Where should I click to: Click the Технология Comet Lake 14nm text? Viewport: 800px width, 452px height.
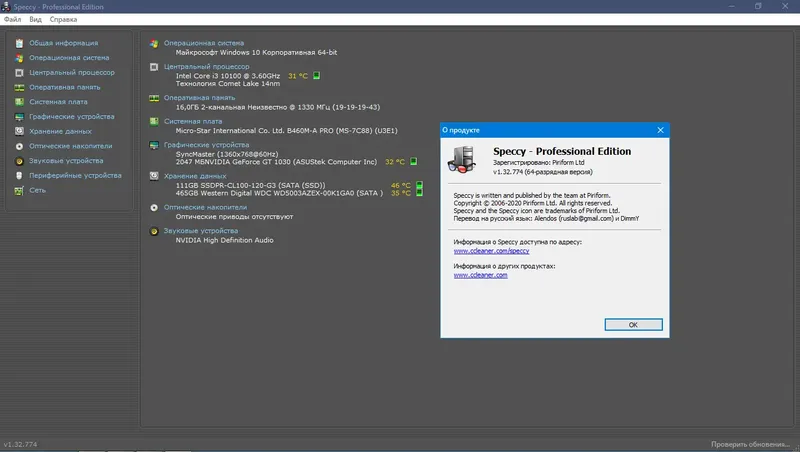point(228,84)
